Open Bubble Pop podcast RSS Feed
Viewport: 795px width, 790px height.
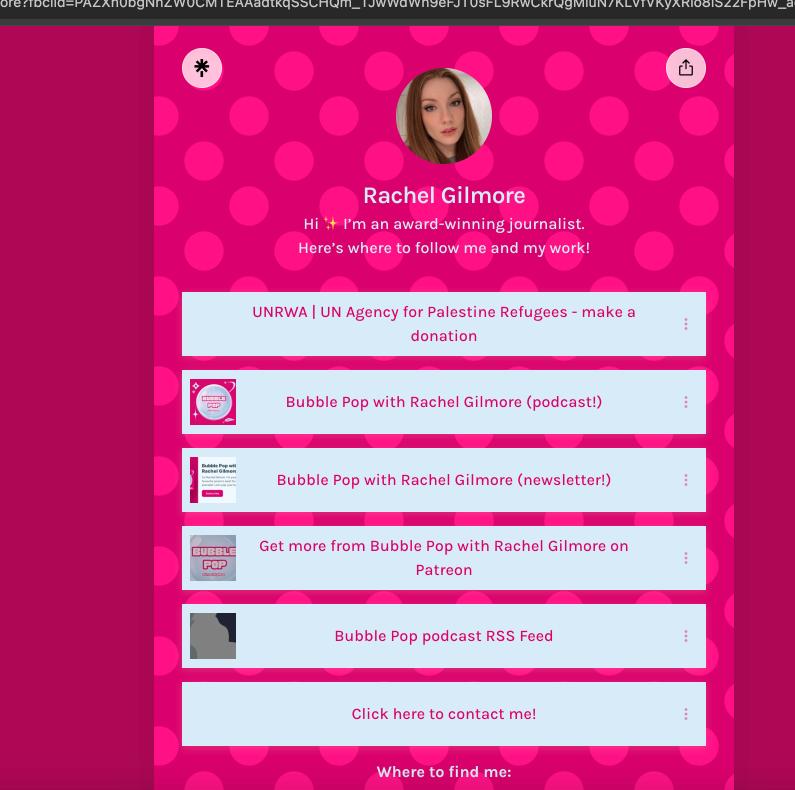[443, 636]
